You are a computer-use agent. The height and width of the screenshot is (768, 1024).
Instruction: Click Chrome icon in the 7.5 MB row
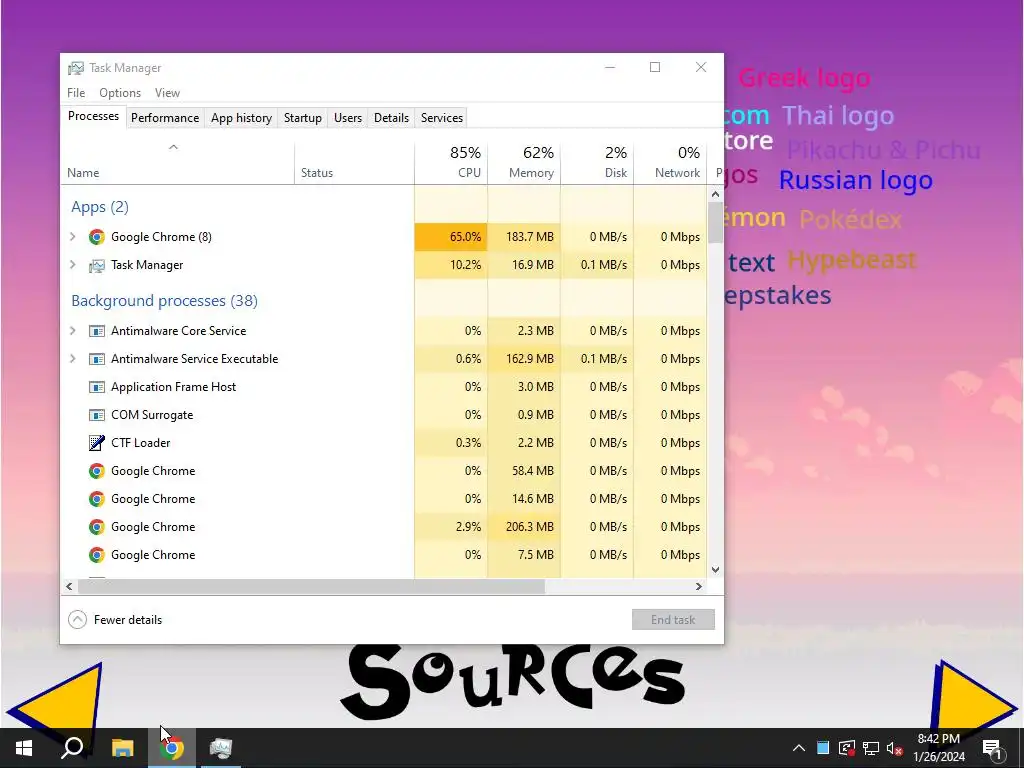97,555
